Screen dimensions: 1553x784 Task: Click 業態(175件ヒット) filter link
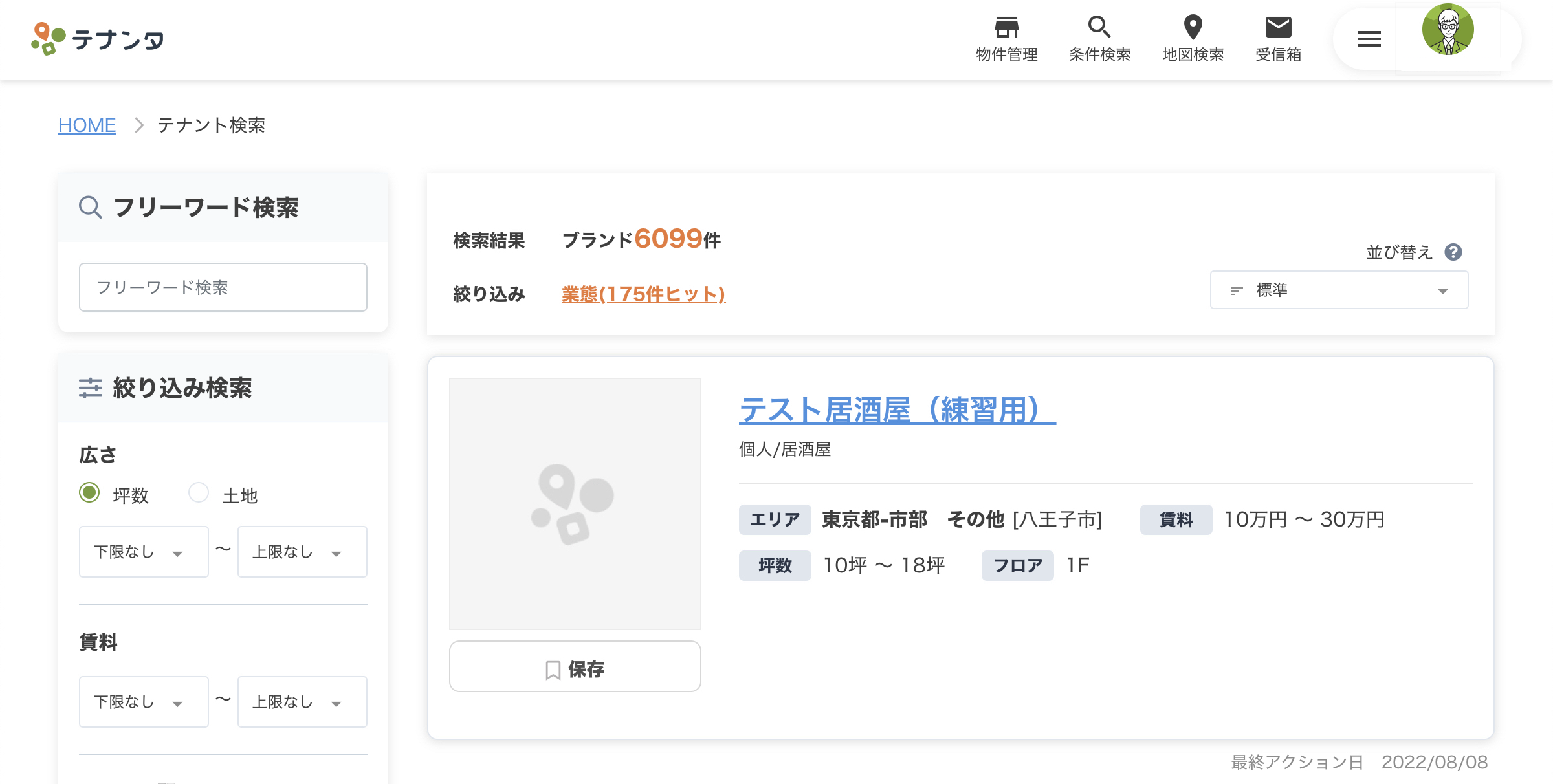point(643,294)
